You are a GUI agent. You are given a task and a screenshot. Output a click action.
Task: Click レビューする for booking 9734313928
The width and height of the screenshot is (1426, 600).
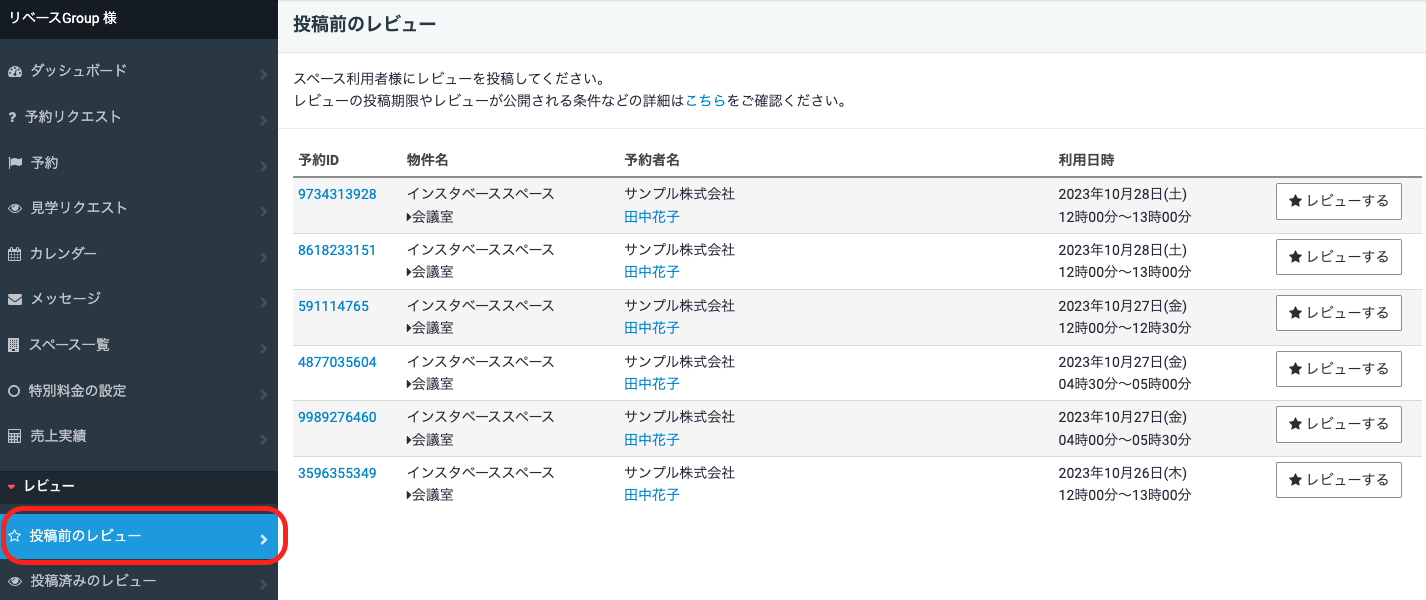(1339, 201)
